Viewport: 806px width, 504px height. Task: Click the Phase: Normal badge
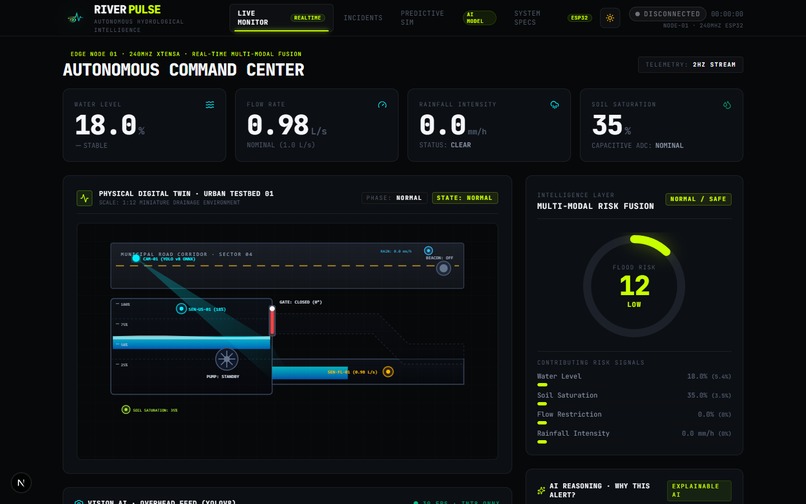394,198
